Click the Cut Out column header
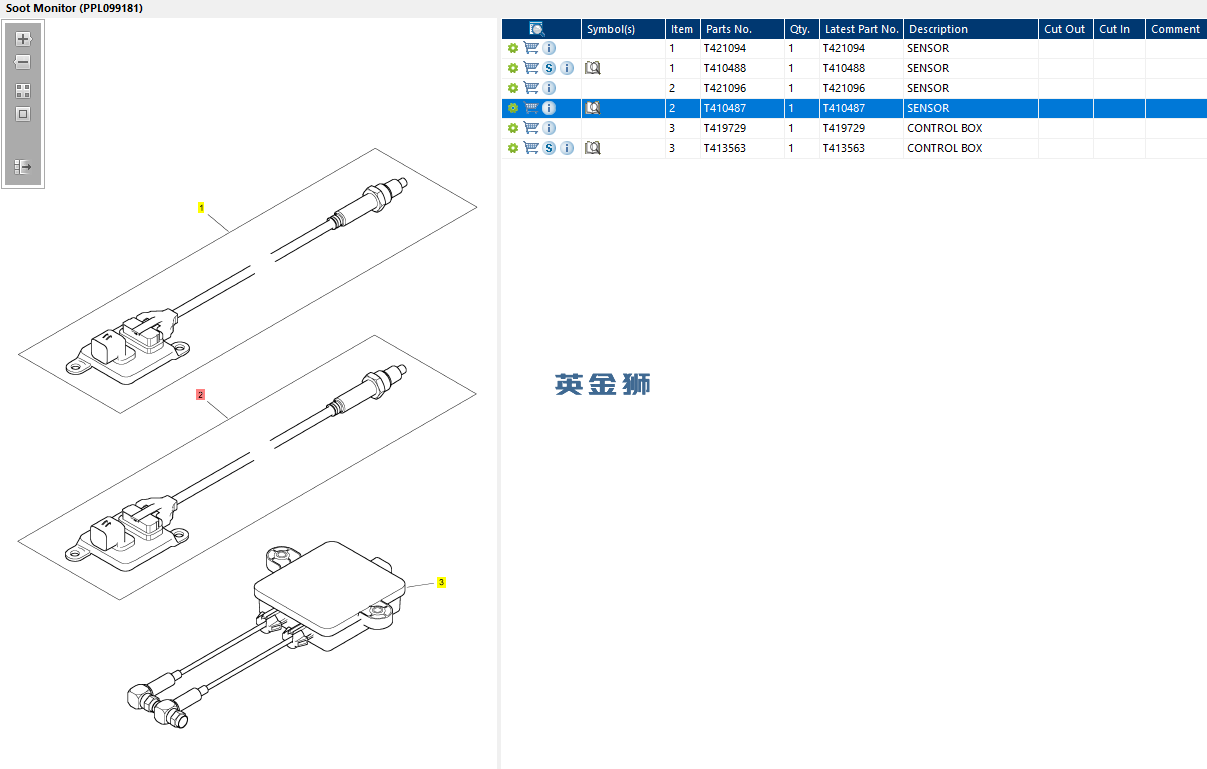 [x=1065, y=29]
